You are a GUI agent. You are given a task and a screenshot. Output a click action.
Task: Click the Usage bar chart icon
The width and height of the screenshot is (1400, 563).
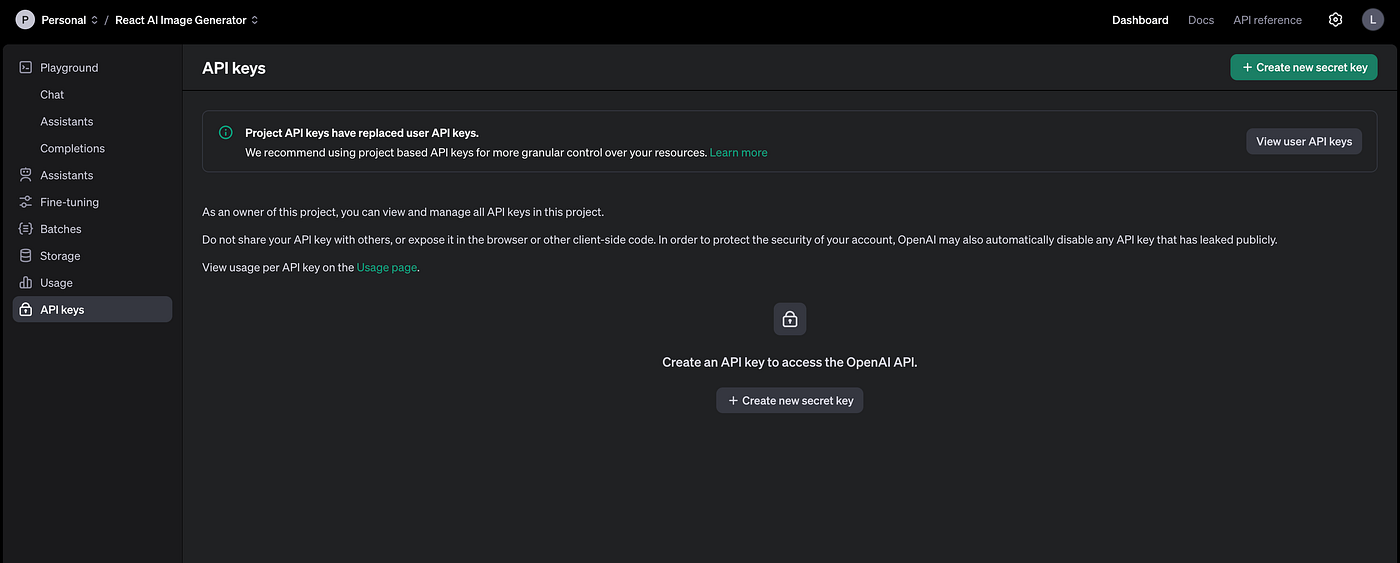click(26, 283)
